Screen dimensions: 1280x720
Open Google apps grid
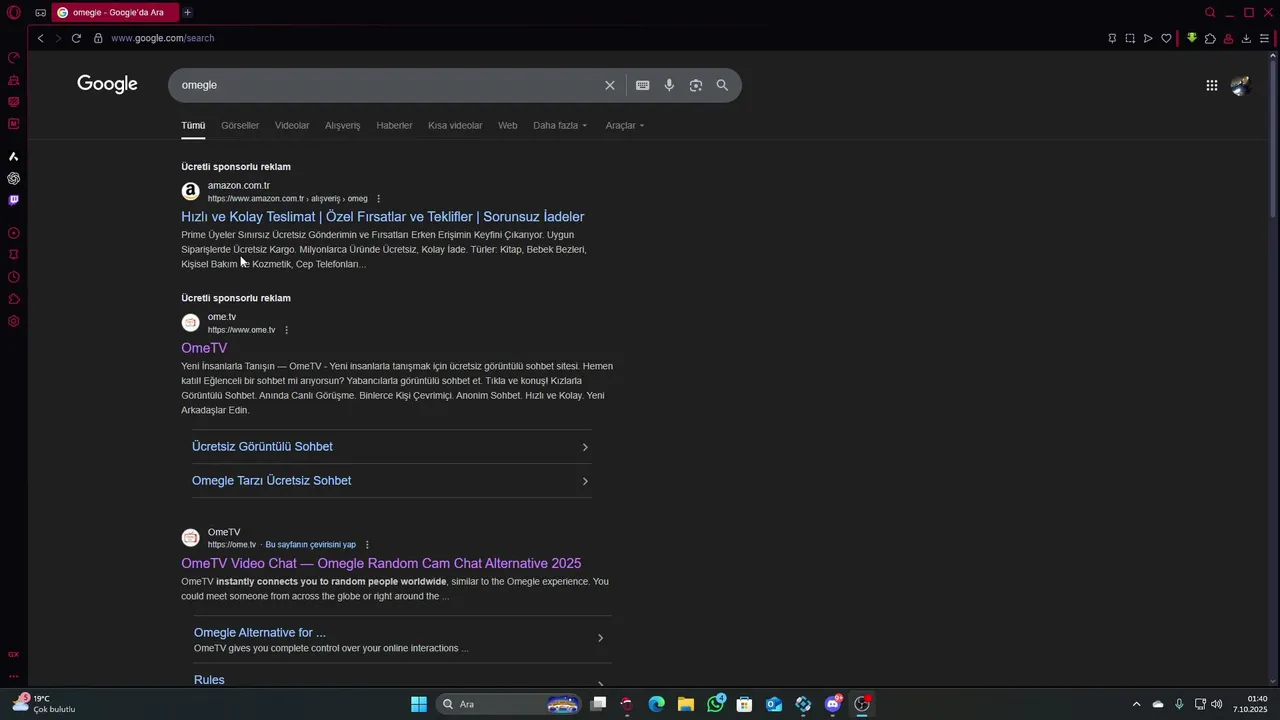1211,85
